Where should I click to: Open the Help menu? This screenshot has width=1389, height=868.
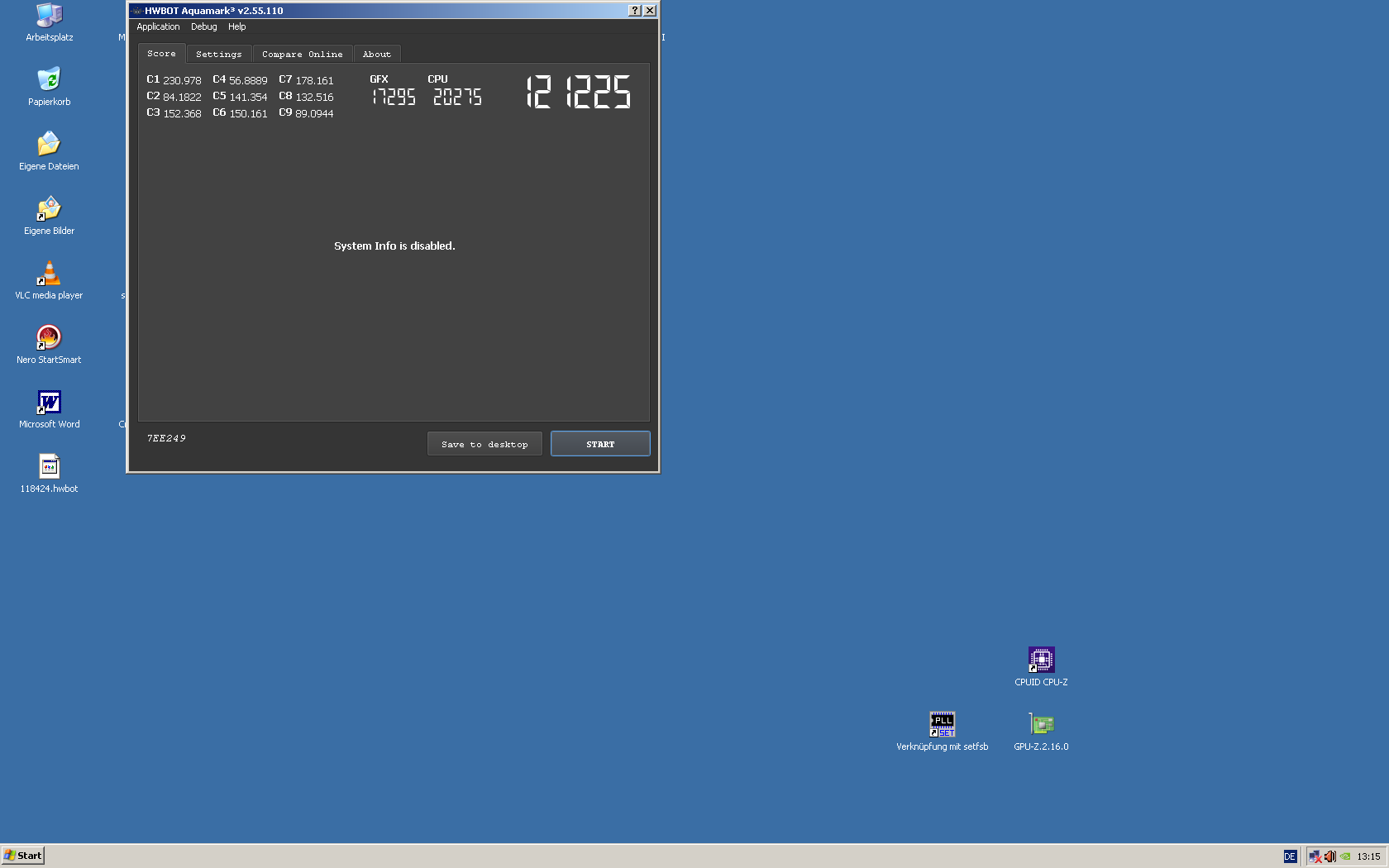(236, 26)
